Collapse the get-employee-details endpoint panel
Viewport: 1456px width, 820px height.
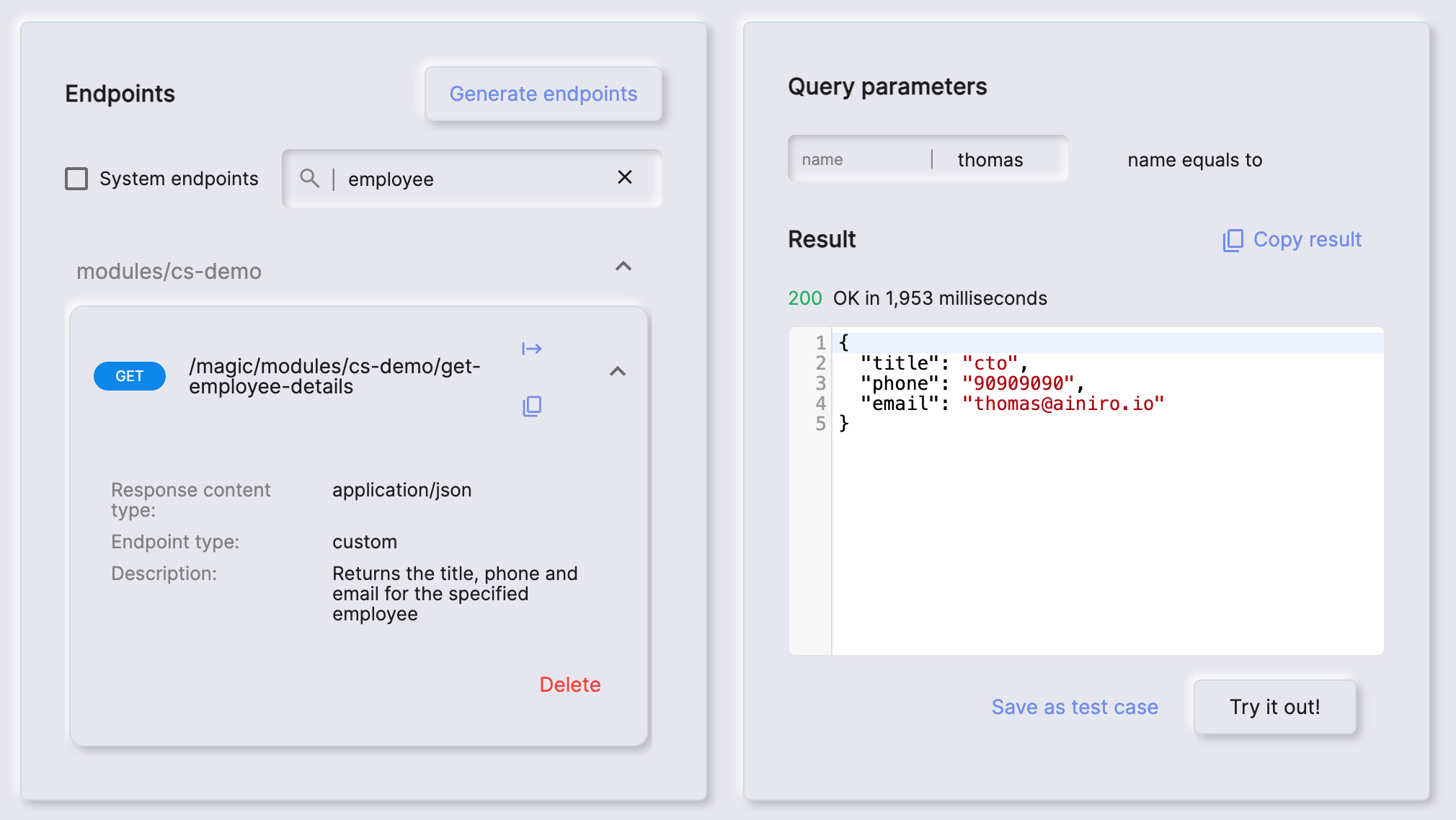pos(618,373)
